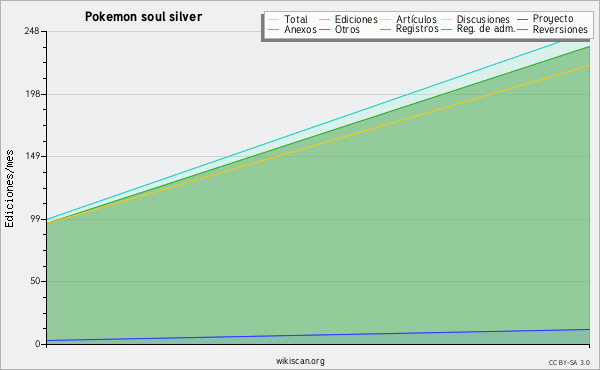Click the Registros legend label
Image resolution: width=600 pixels, height=370 pixels.
417,29
